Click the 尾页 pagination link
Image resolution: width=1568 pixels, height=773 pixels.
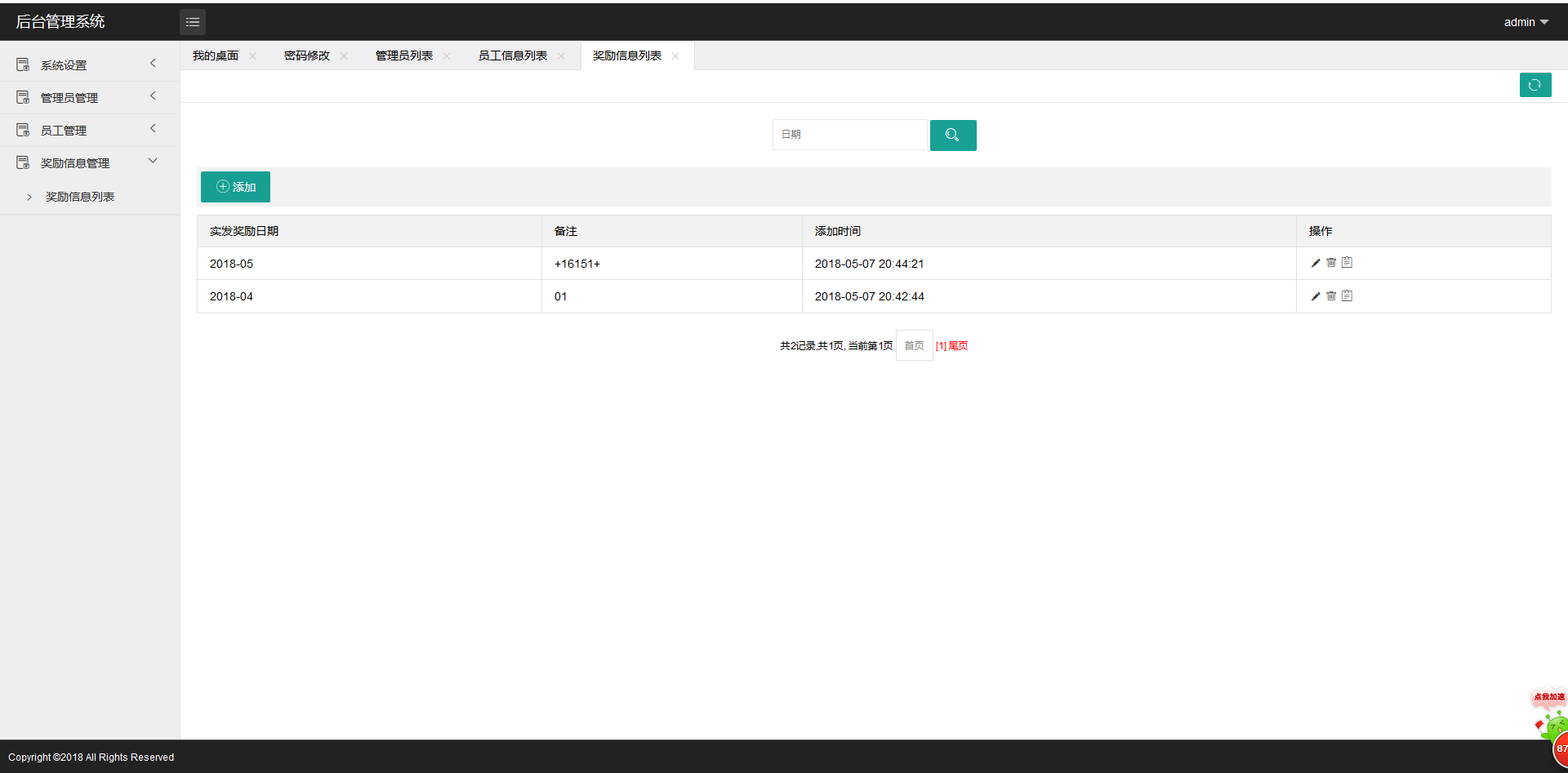coord(958,346)
